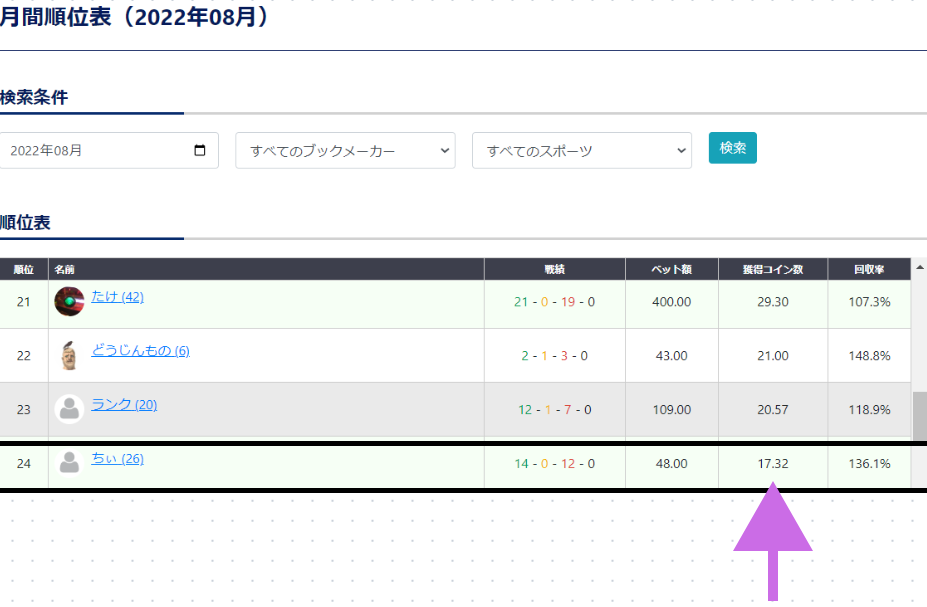
Task: Open たけ (42) profile link
Action: [117, 297]
